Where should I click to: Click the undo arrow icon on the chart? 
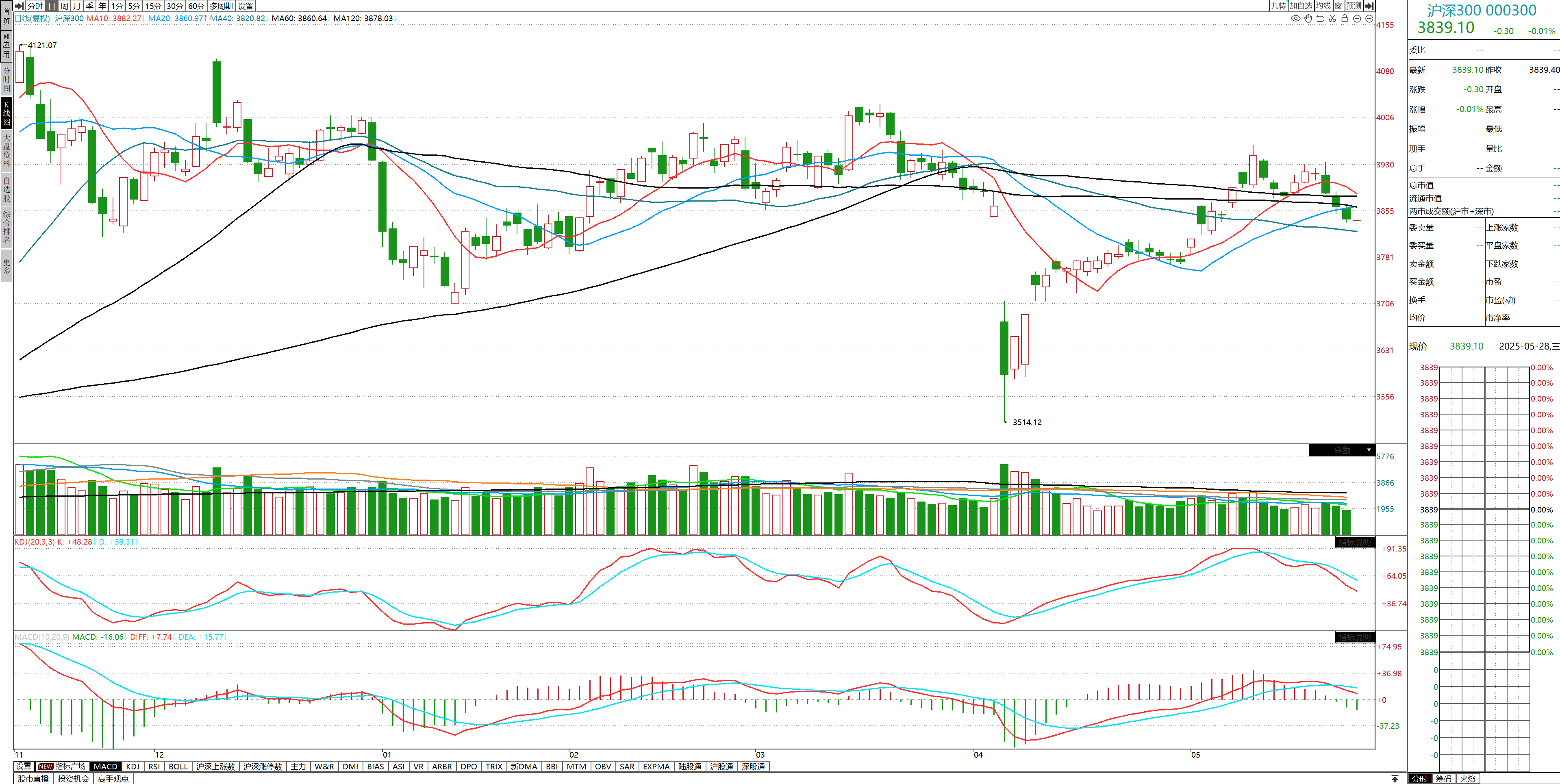coord(1320,18)
